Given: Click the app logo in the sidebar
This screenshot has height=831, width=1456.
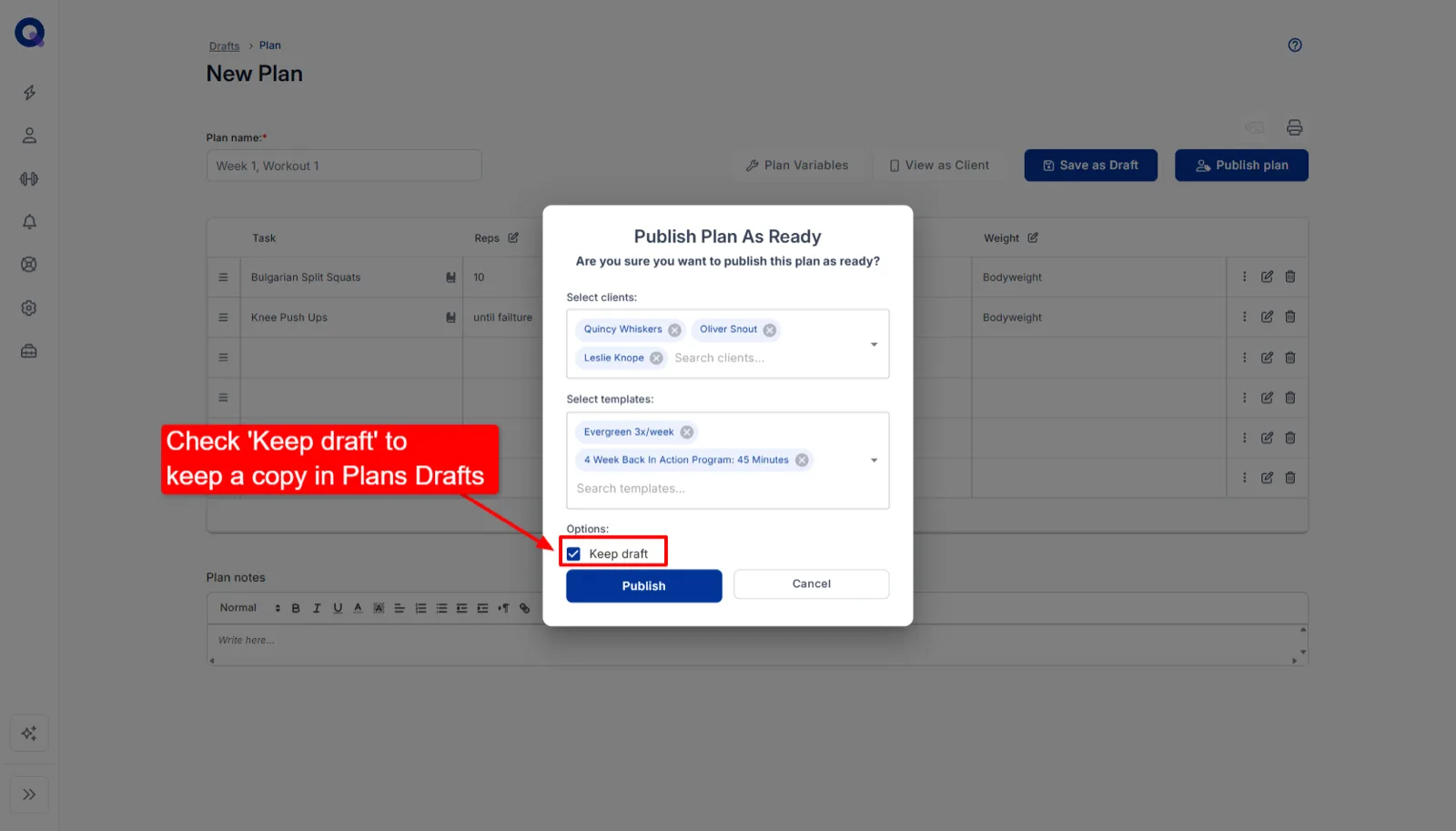Looking at the screenshot, I should tap(29, 33).
